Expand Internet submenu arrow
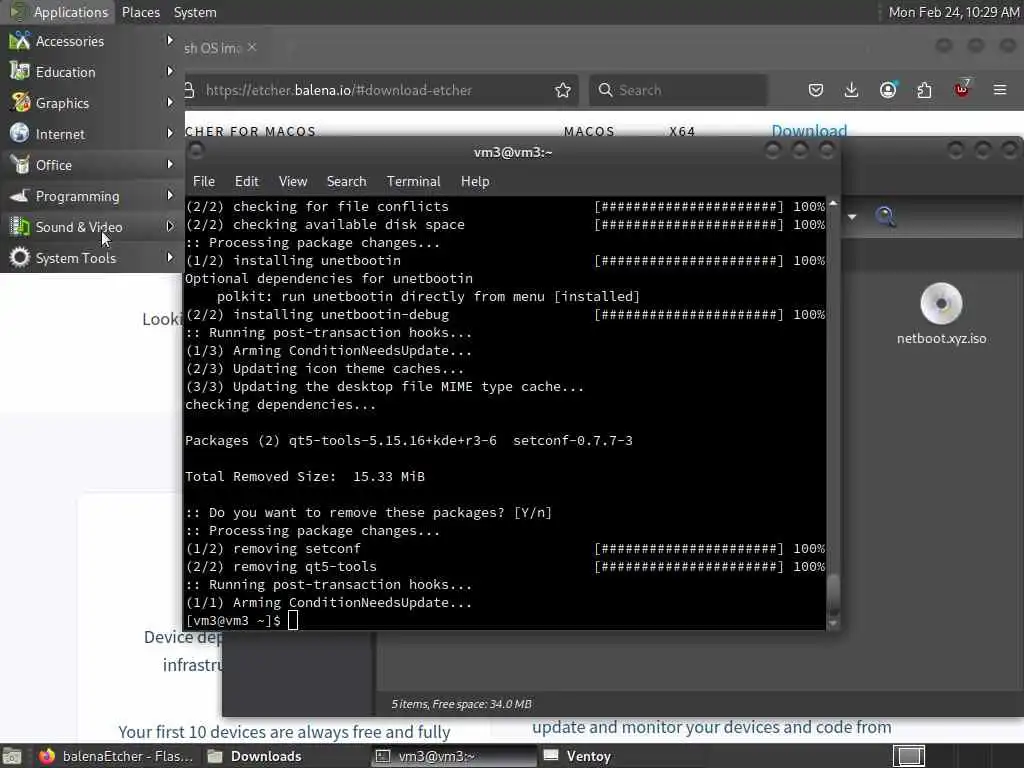The width and height of the screenshot is (1024, 768). [x=170, y=133]
